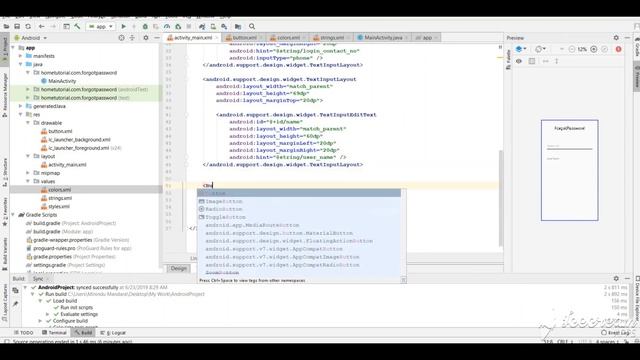Open the SDK Manager toolbar icon
640x360 pixels.
[x=224, y=27]
